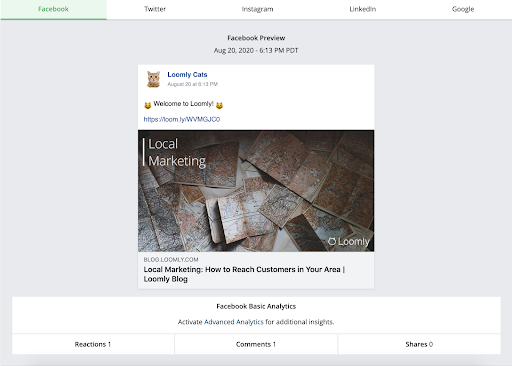Click the Comments 1 stat
The width and height of the screenshot is (512, 366).
tap(256, 344)
